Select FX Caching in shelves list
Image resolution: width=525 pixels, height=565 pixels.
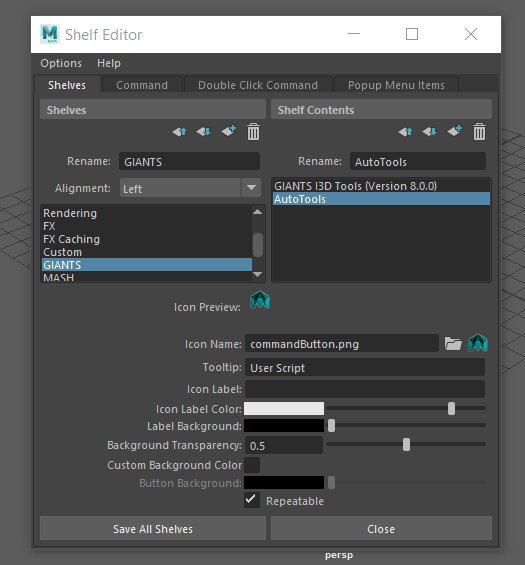(147, 239)
